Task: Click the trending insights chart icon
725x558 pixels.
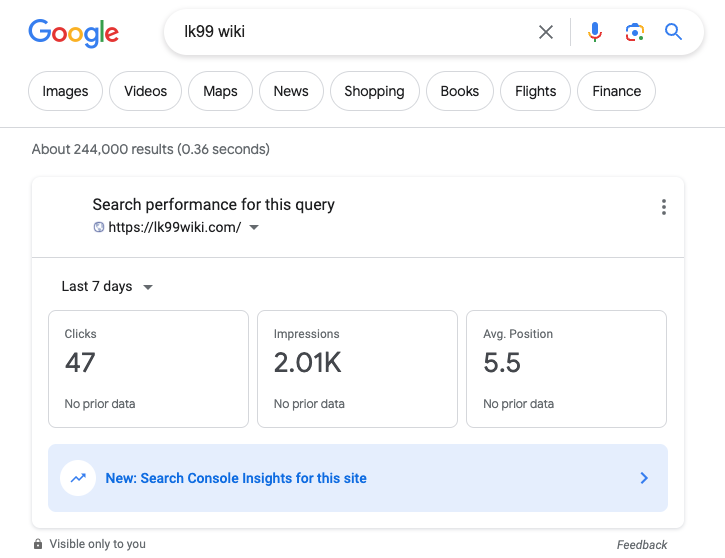Action: coord(77,478)
